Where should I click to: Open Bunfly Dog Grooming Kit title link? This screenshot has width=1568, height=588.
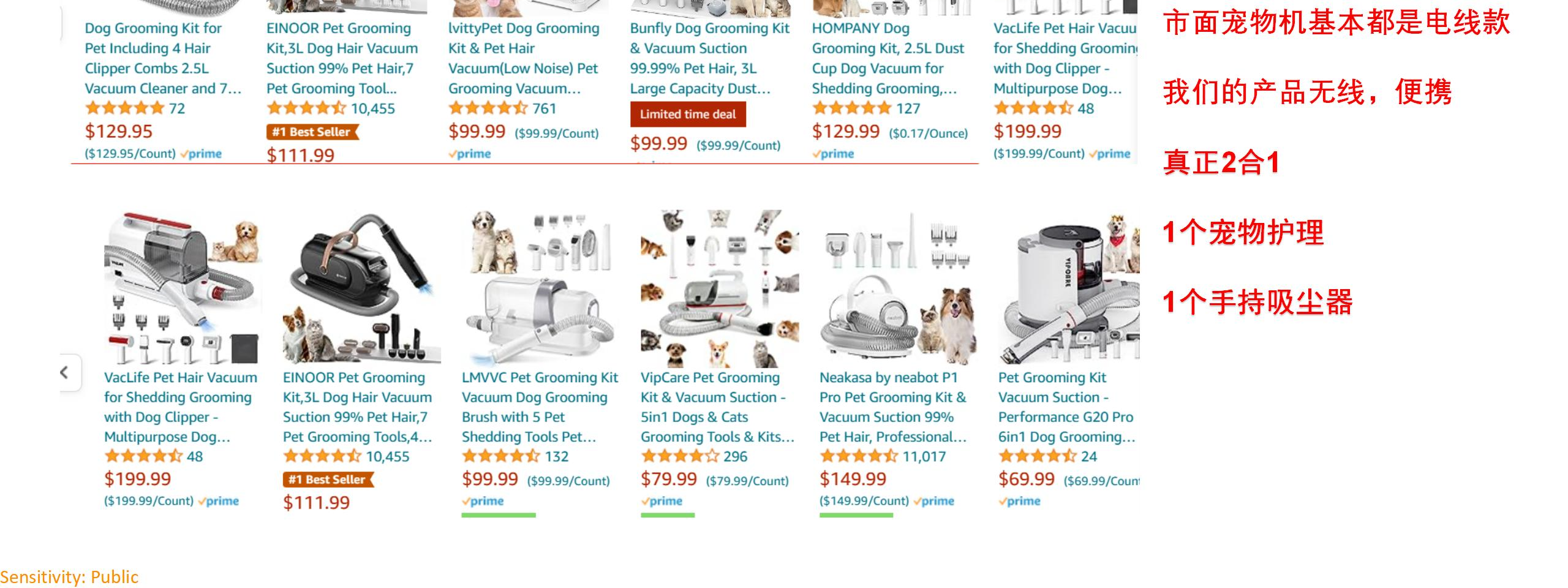click(709, 58)
